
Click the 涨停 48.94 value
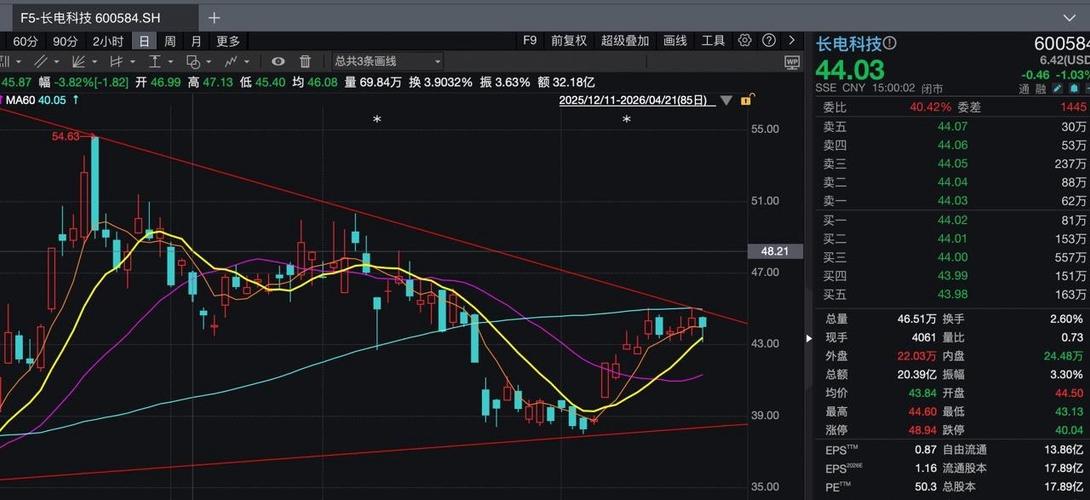click(x=922, y=430)
